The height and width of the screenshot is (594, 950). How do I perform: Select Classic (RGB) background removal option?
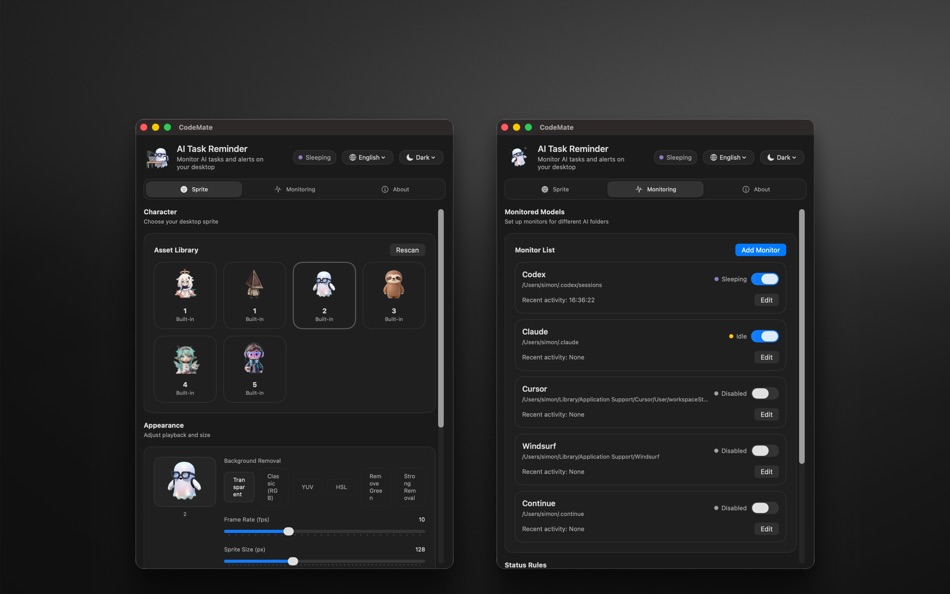[273, 487]
